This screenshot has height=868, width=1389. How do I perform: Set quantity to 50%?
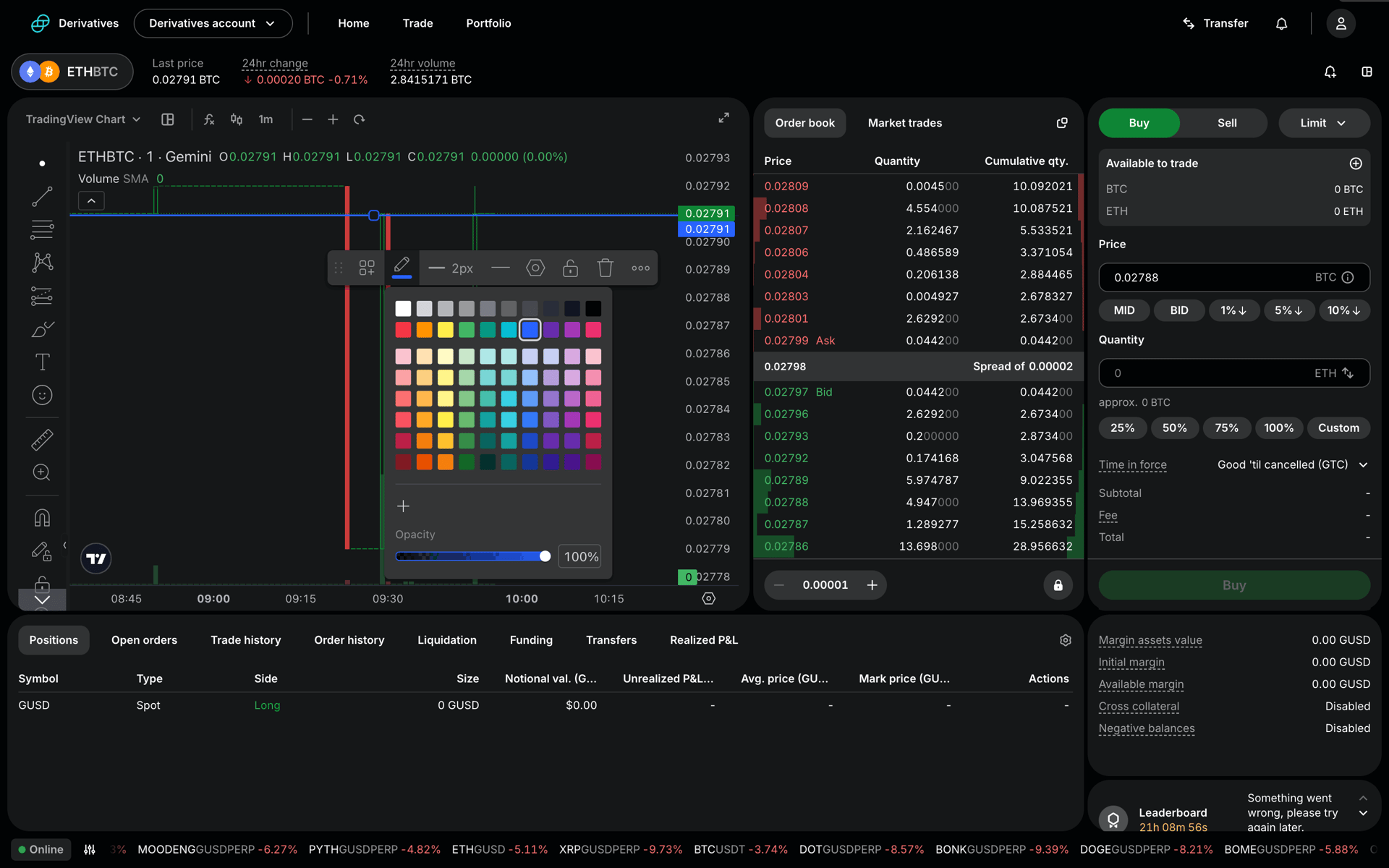tap(1174, 428)
